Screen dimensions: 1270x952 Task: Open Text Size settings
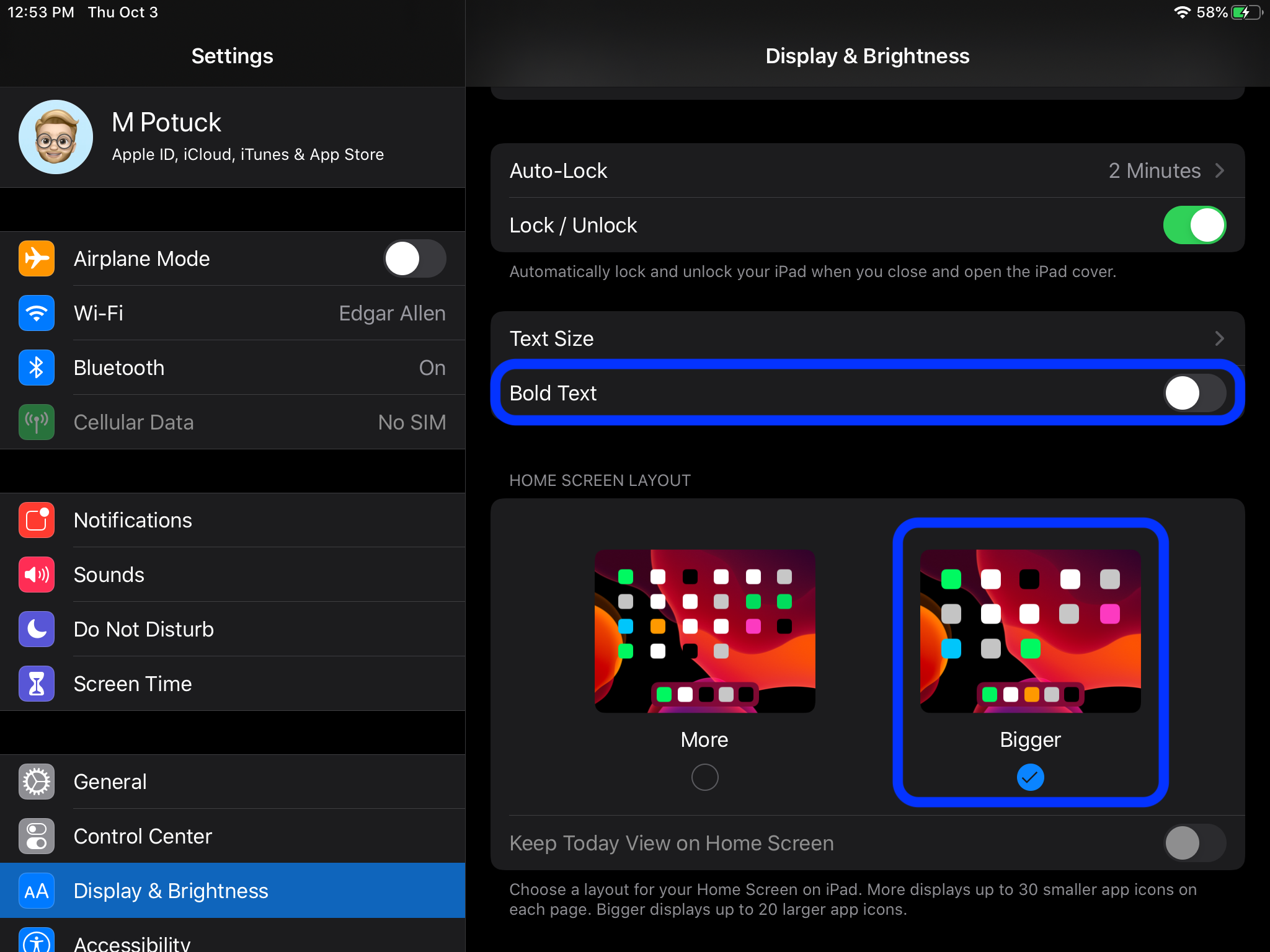[x=868, y=338]
